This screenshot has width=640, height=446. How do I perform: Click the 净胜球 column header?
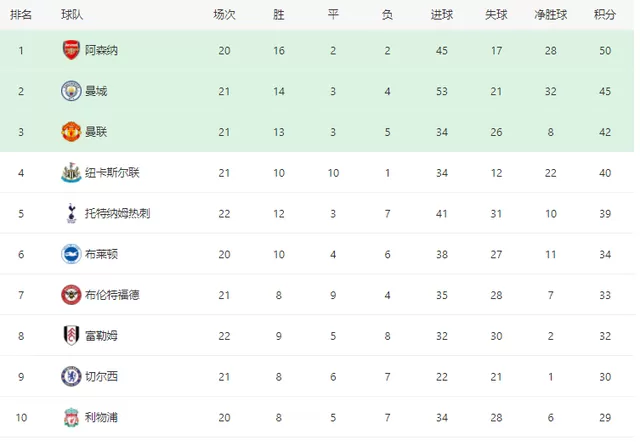pos(551,15)
